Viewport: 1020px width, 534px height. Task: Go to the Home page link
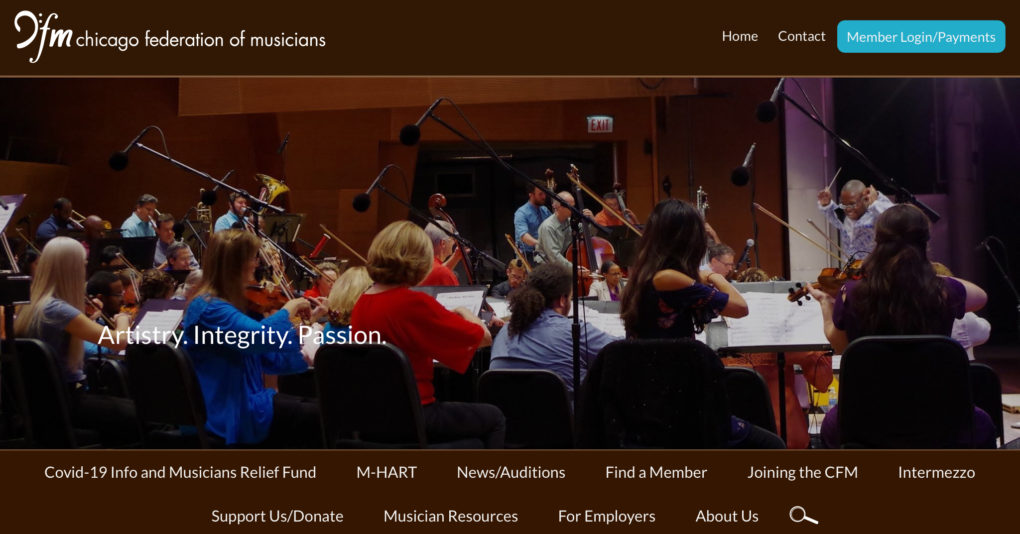[x=740, y=36]
